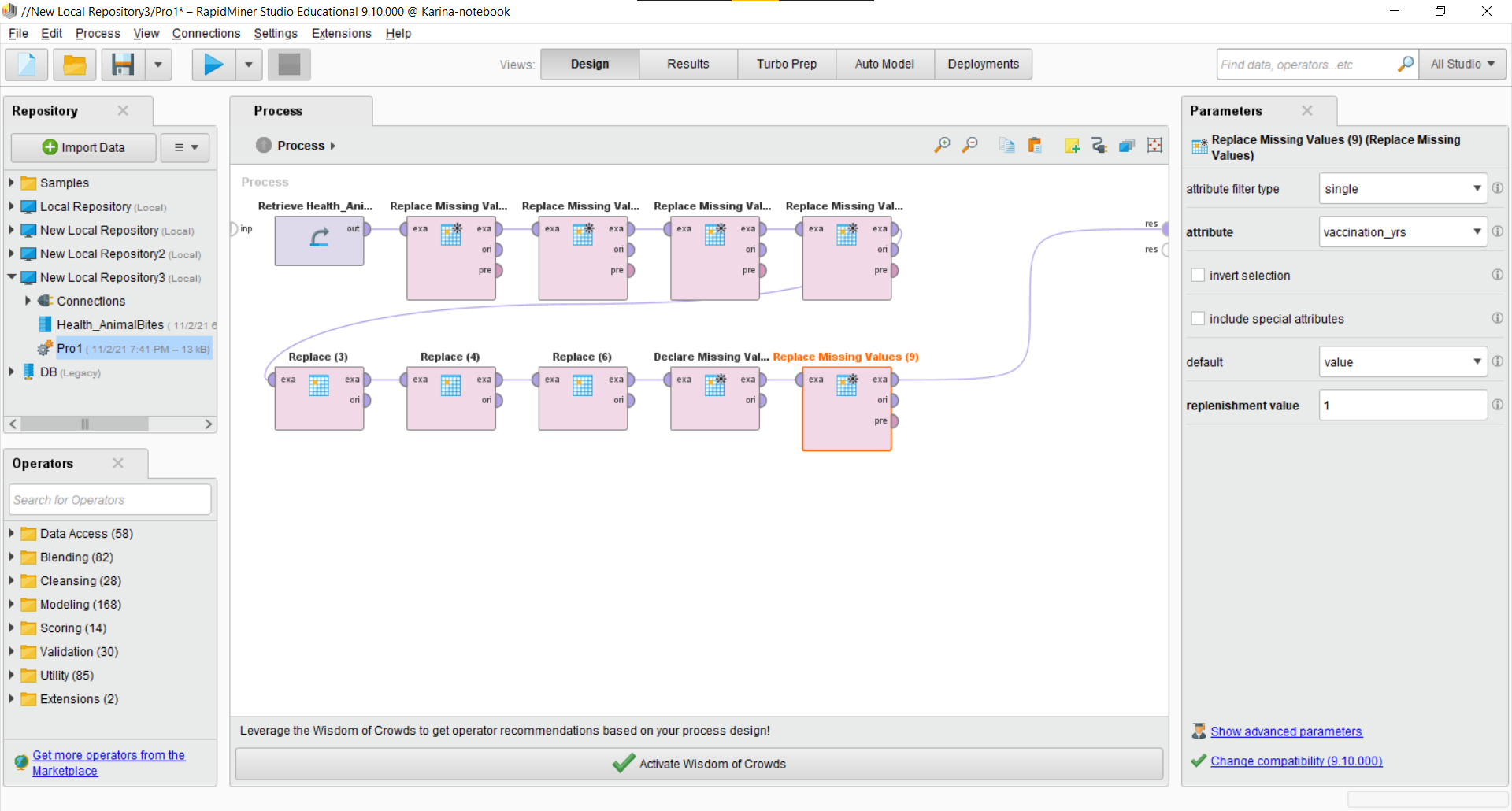Switch to the Turbo Prep view

point(787,64)
